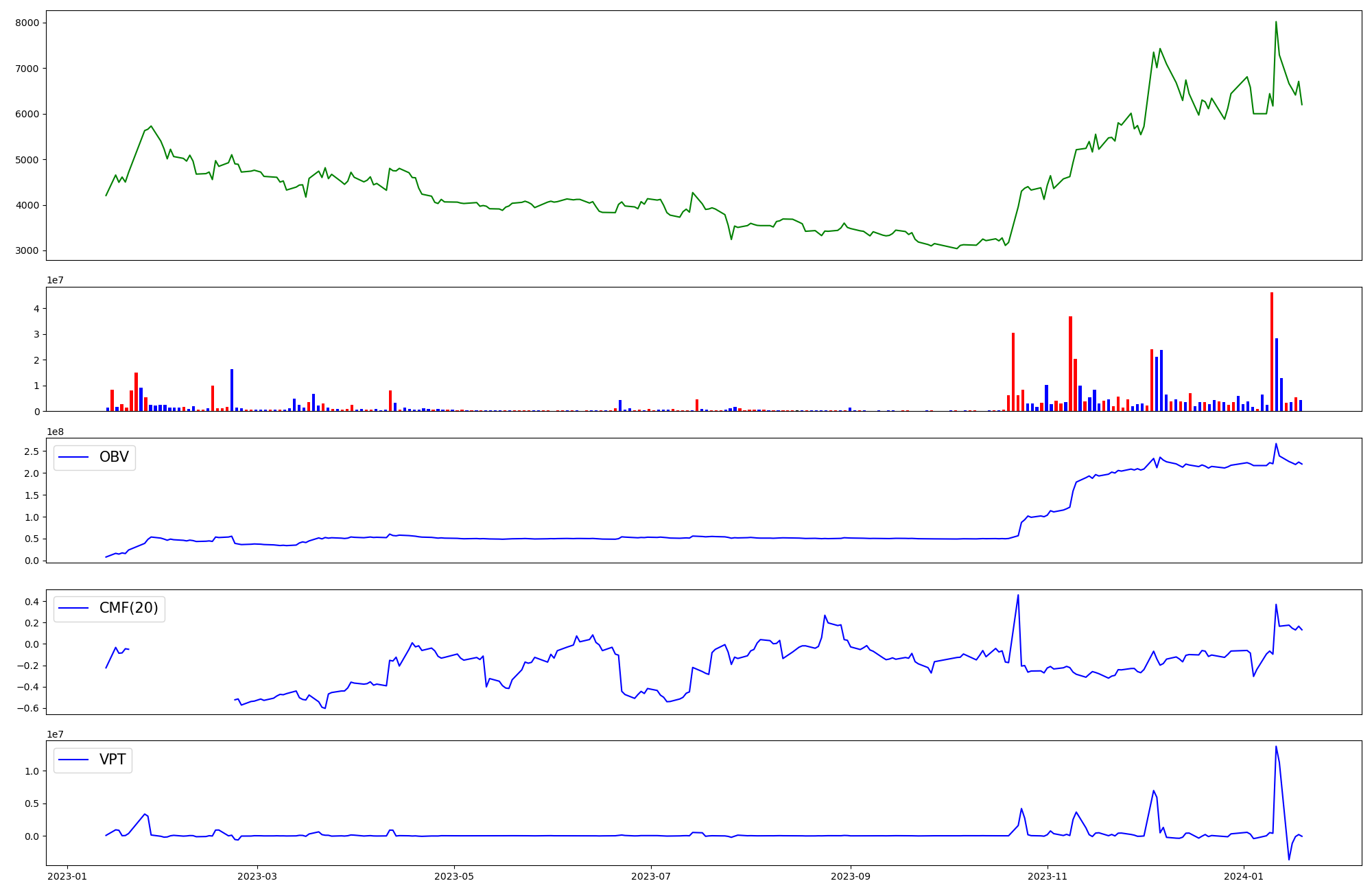Click the 2023-11 x-axis date label
1372x892 pixels.
click(1048, 876)
